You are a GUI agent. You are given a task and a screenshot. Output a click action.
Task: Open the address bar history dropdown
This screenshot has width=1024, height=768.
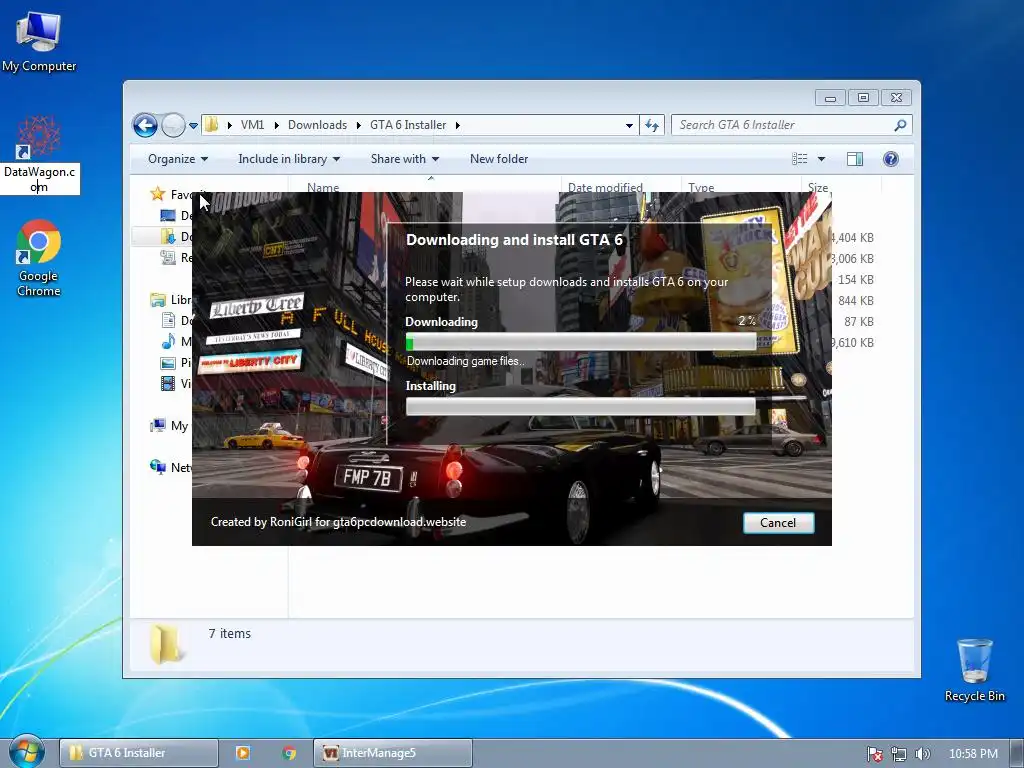click(629, 125)
